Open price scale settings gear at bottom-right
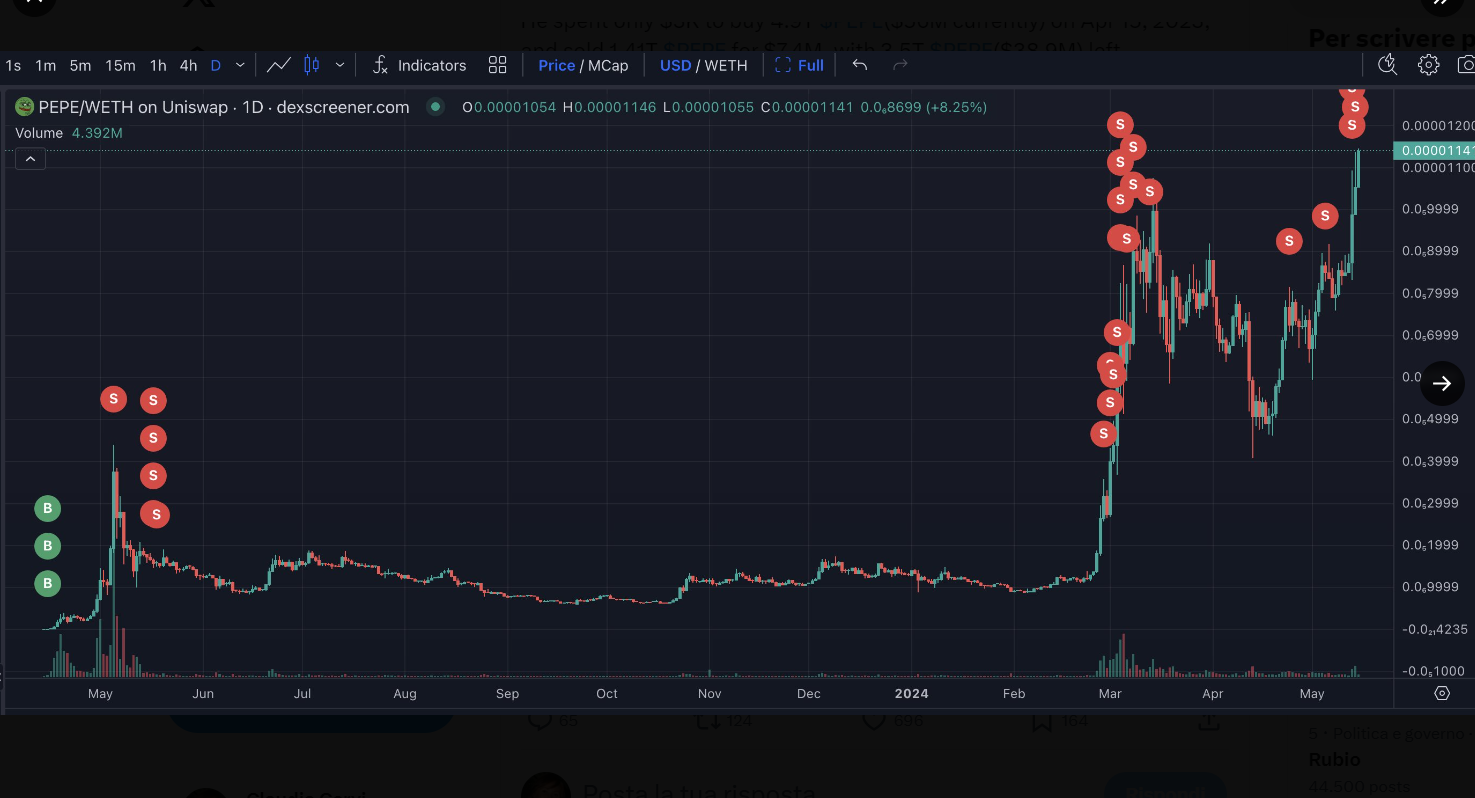Viewport: 1475px width, 798px height. click(1442, 693)
